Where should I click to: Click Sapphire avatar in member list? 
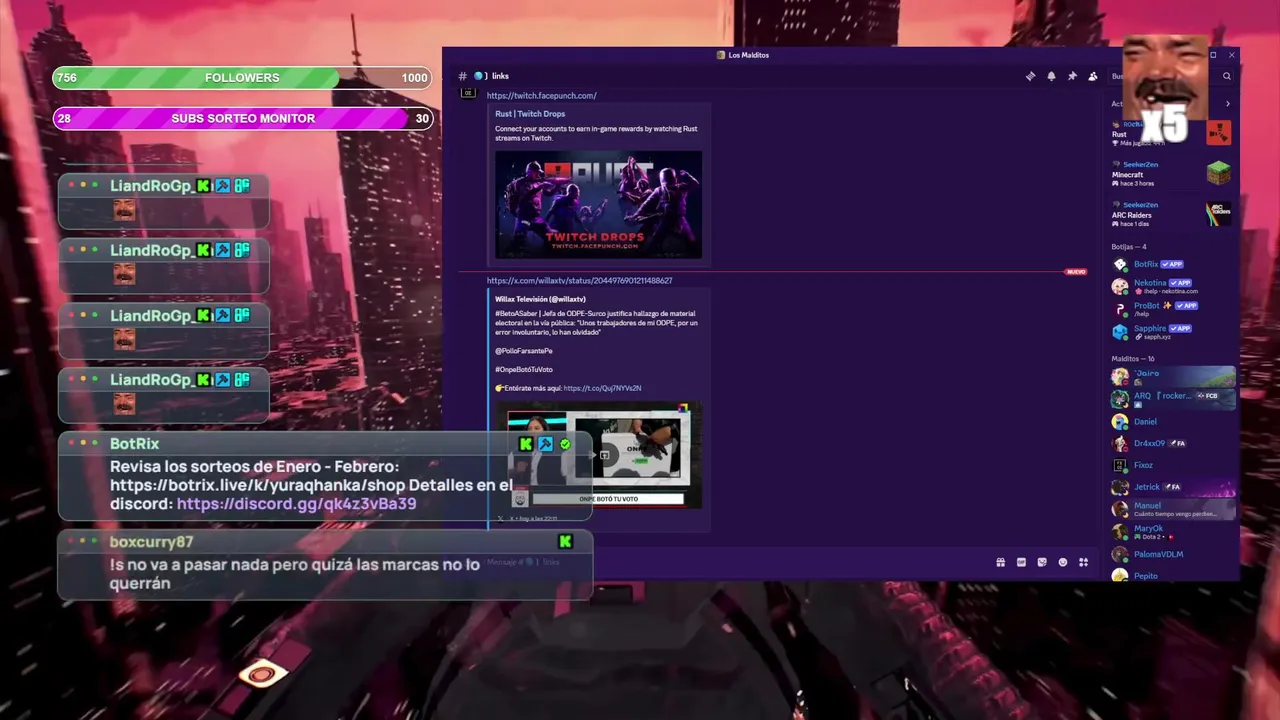1120,332
